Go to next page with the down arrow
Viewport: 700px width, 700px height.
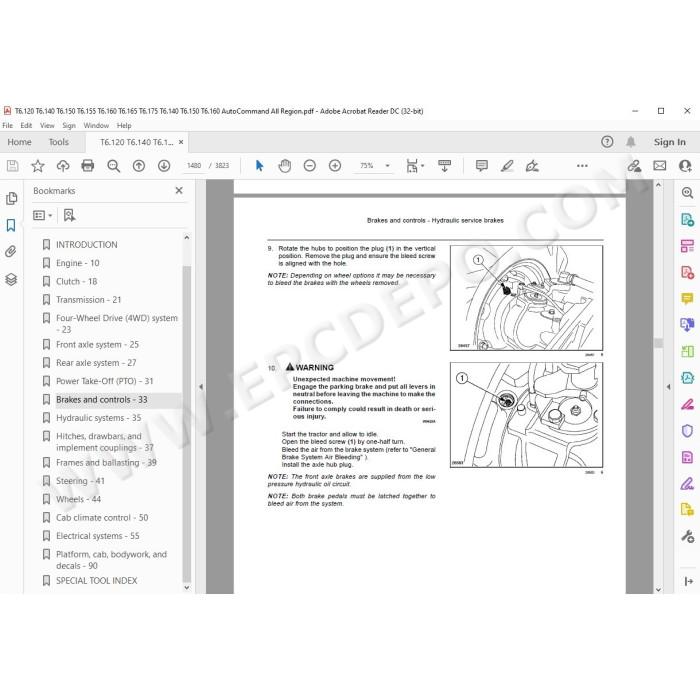tap(164, 166)
